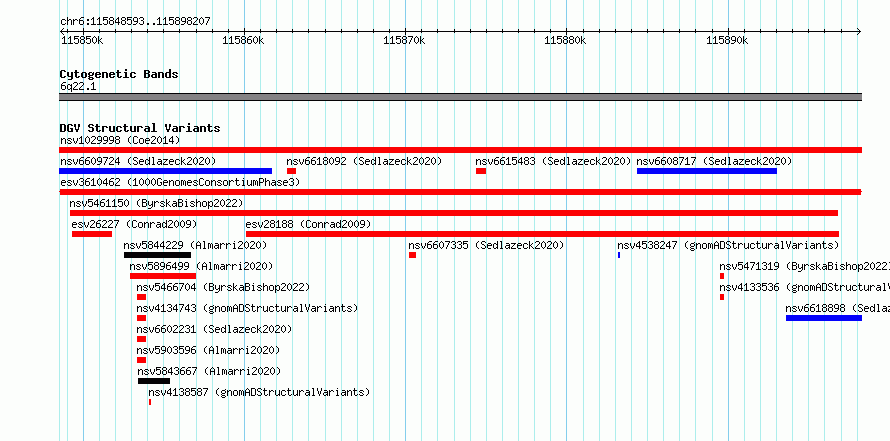Screen dimensions: 890x441
Task: Open the esv3610462 (1000GenomesConsortiumPhase3) label
Action: 180,182
